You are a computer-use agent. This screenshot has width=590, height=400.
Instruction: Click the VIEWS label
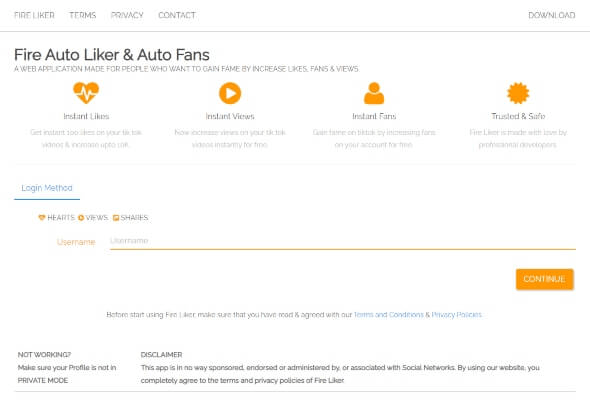[97, 217]
